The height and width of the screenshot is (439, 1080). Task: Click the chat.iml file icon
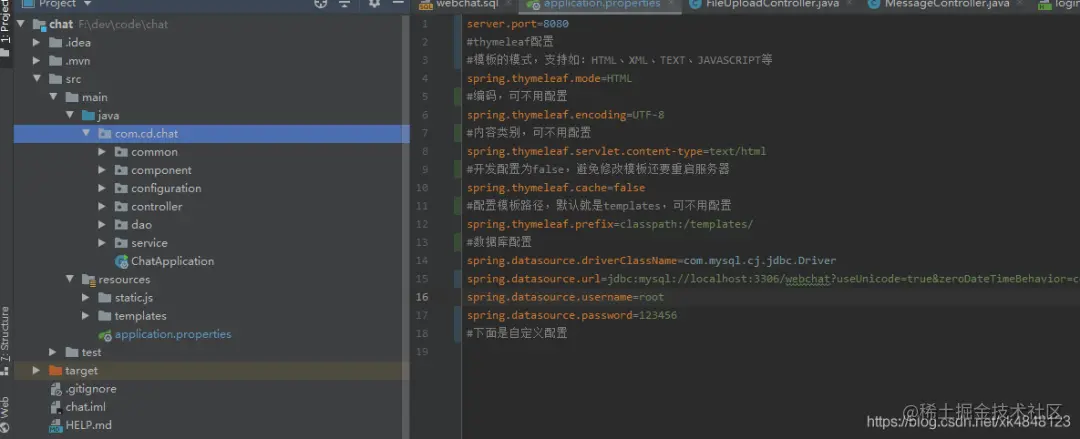click(x=56, y=407)
